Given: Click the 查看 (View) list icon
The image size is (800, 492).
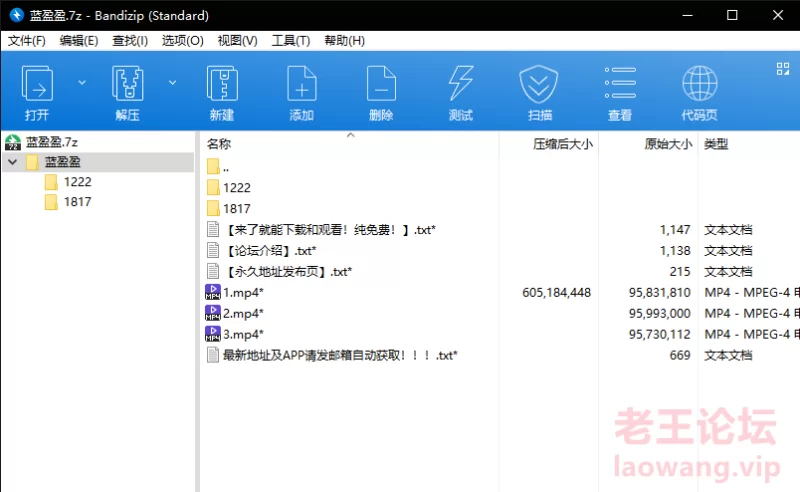Looking at the screenshot, I should coord(620,83).
